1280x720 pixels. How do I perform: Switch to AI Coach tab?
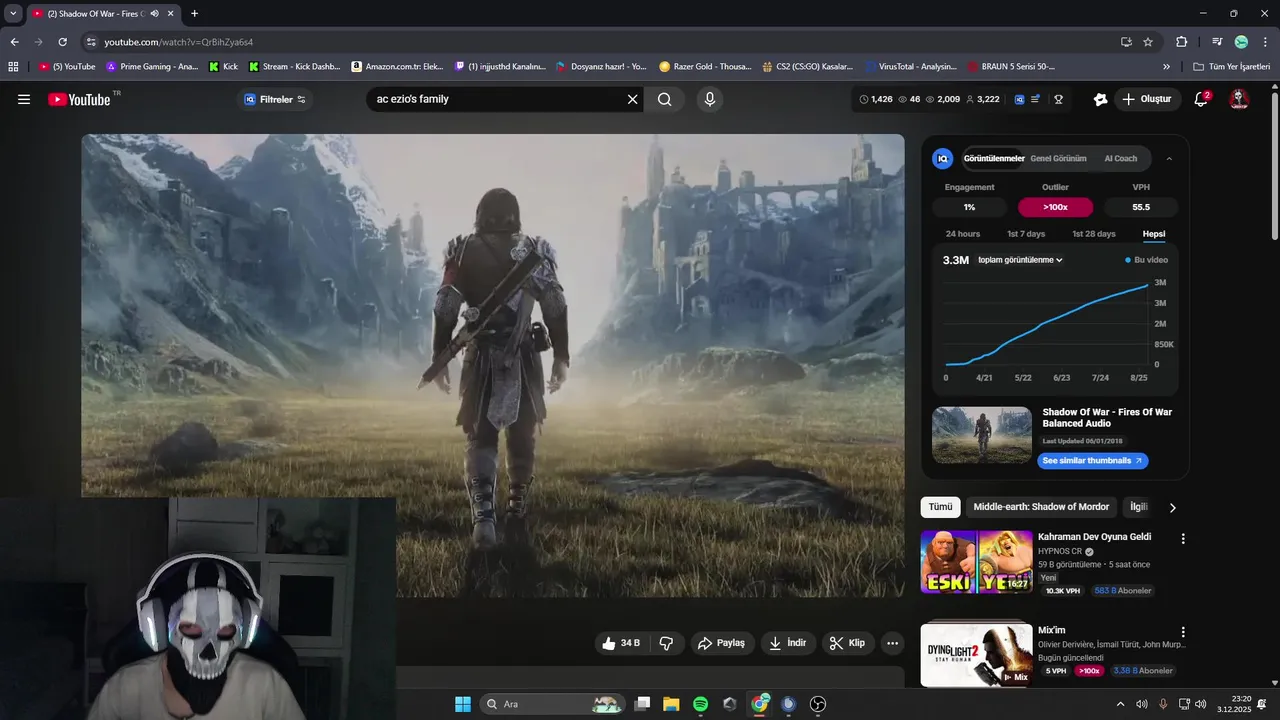[x=1121, y=159]
